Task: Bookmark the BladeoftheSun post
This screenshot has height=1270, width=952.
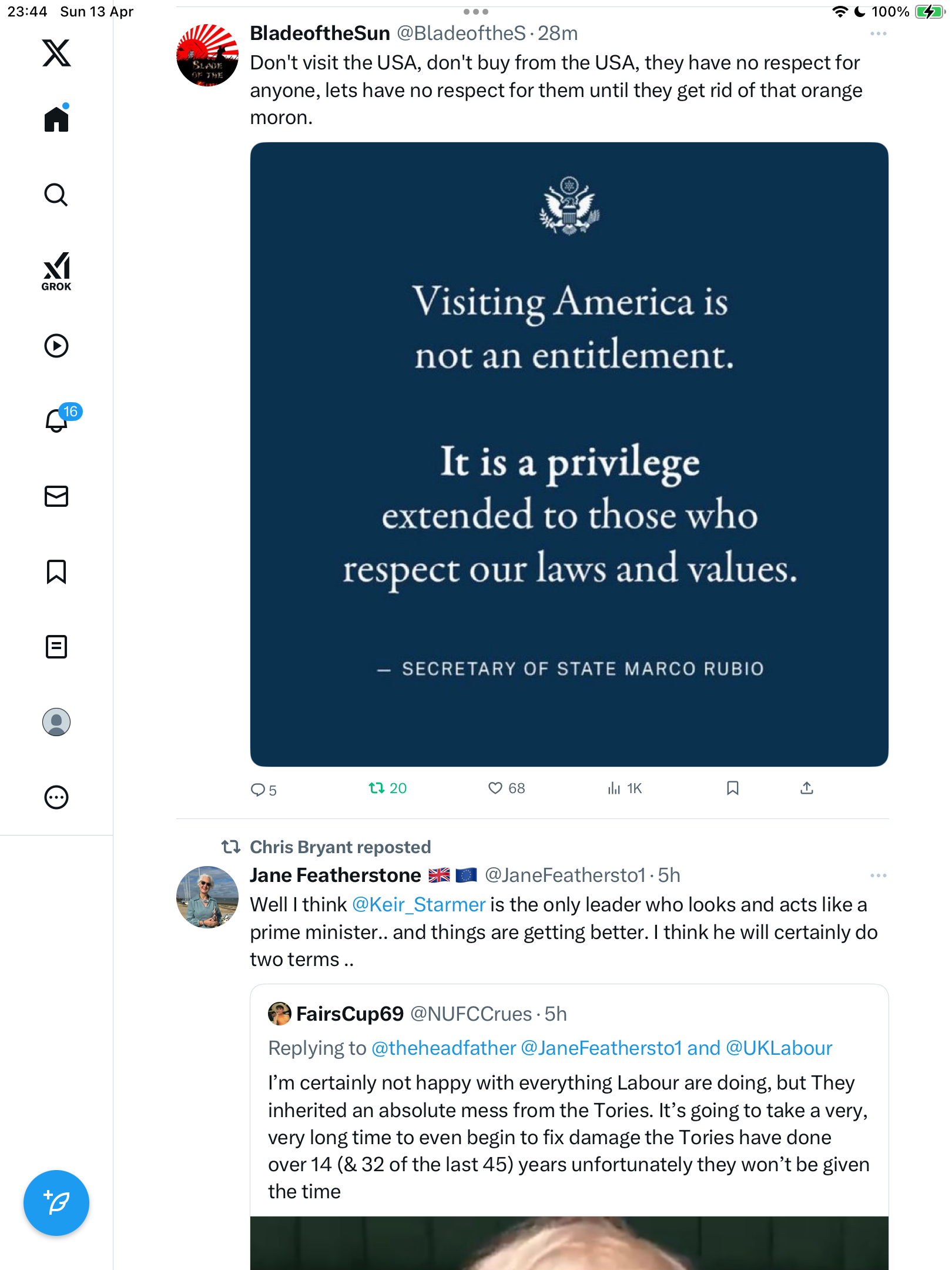Action: (732, 788)
